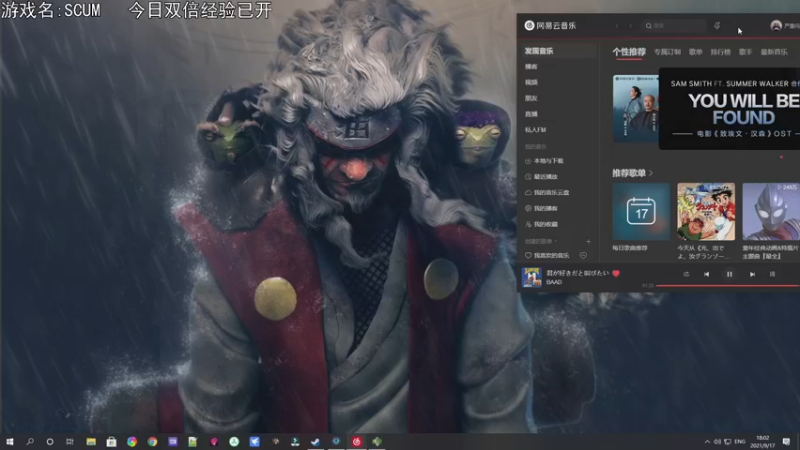Open Cortana circle on the taskbar
800x450 pixels.
point(49,441)
